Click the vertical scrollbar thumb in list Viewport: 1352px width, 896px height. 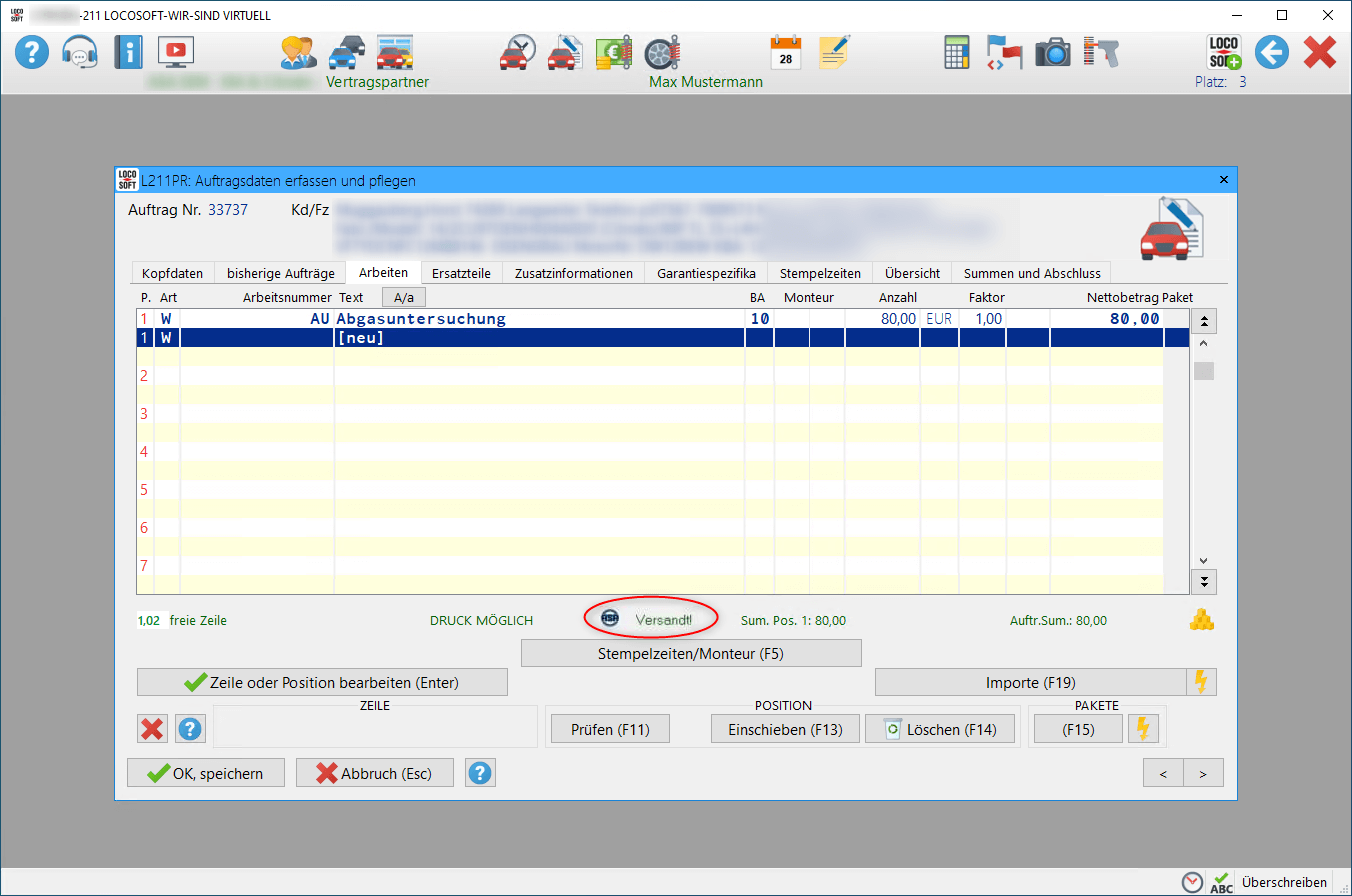point(1204,371)
